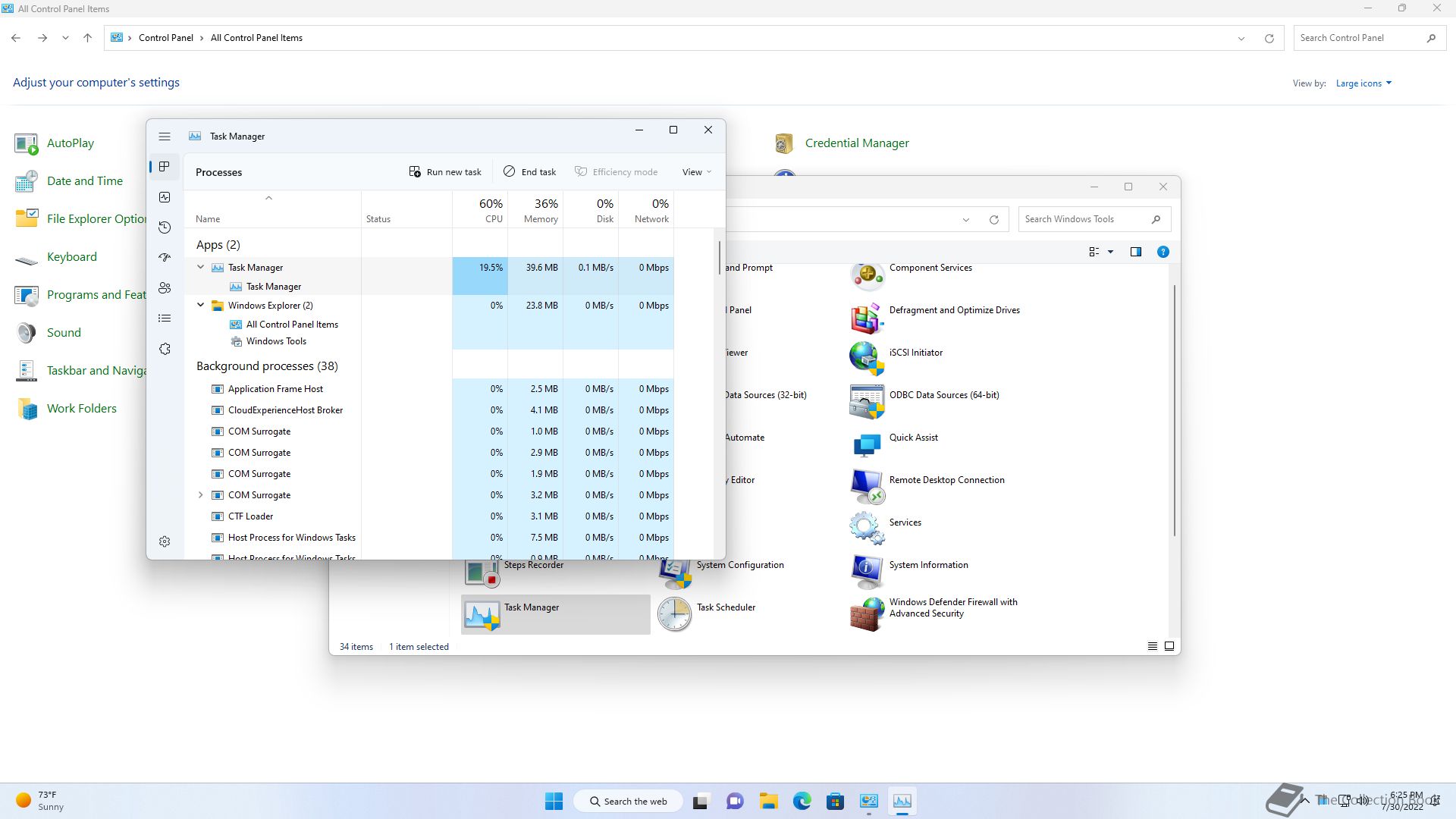Expand the fourth COM Surrogate process
The width and height of the screenshot is (1456, 819).
point(201,494)
